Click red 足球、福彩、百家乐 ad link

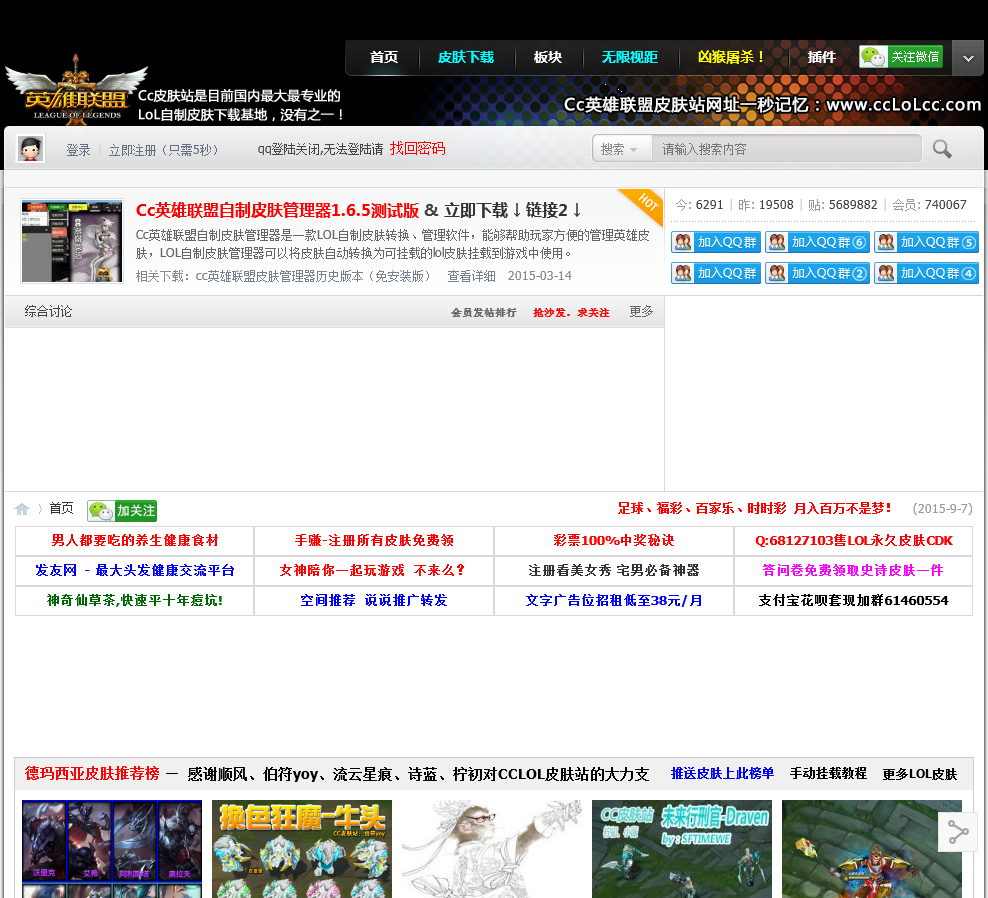[x=754, y=509]
